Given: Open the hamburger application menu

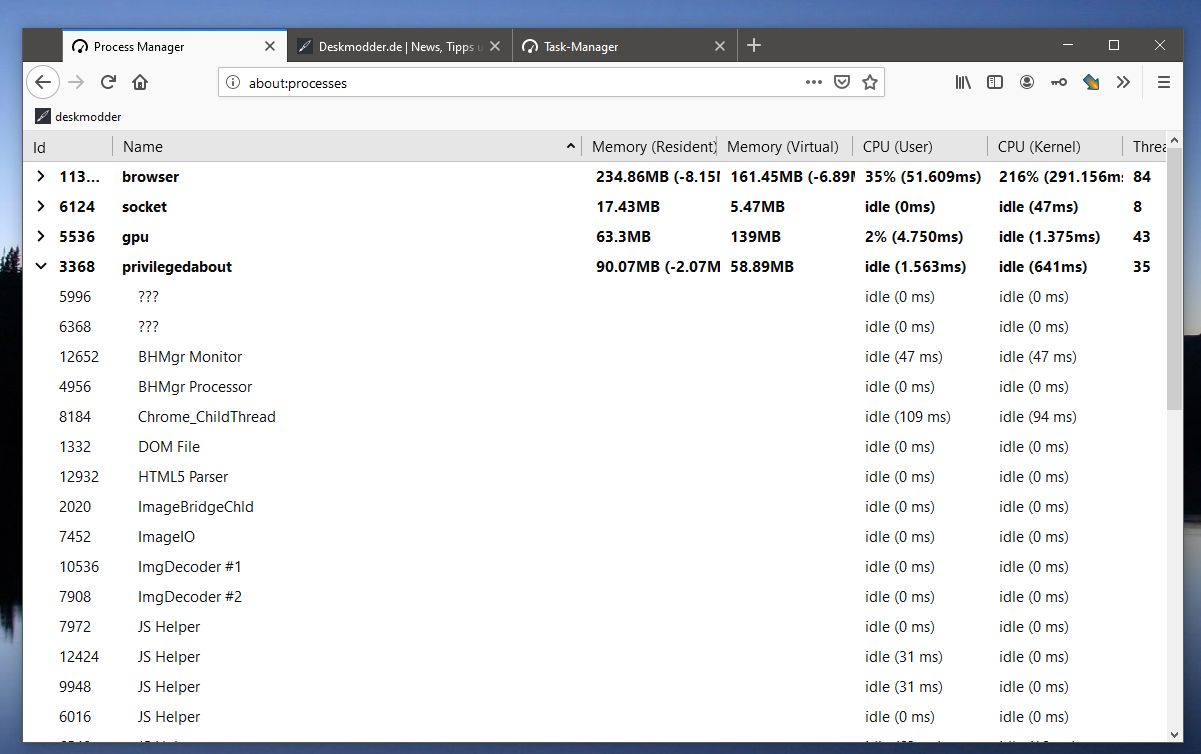Looking at the screenshot, I should pyautogui.click(x=1163, y=83).
